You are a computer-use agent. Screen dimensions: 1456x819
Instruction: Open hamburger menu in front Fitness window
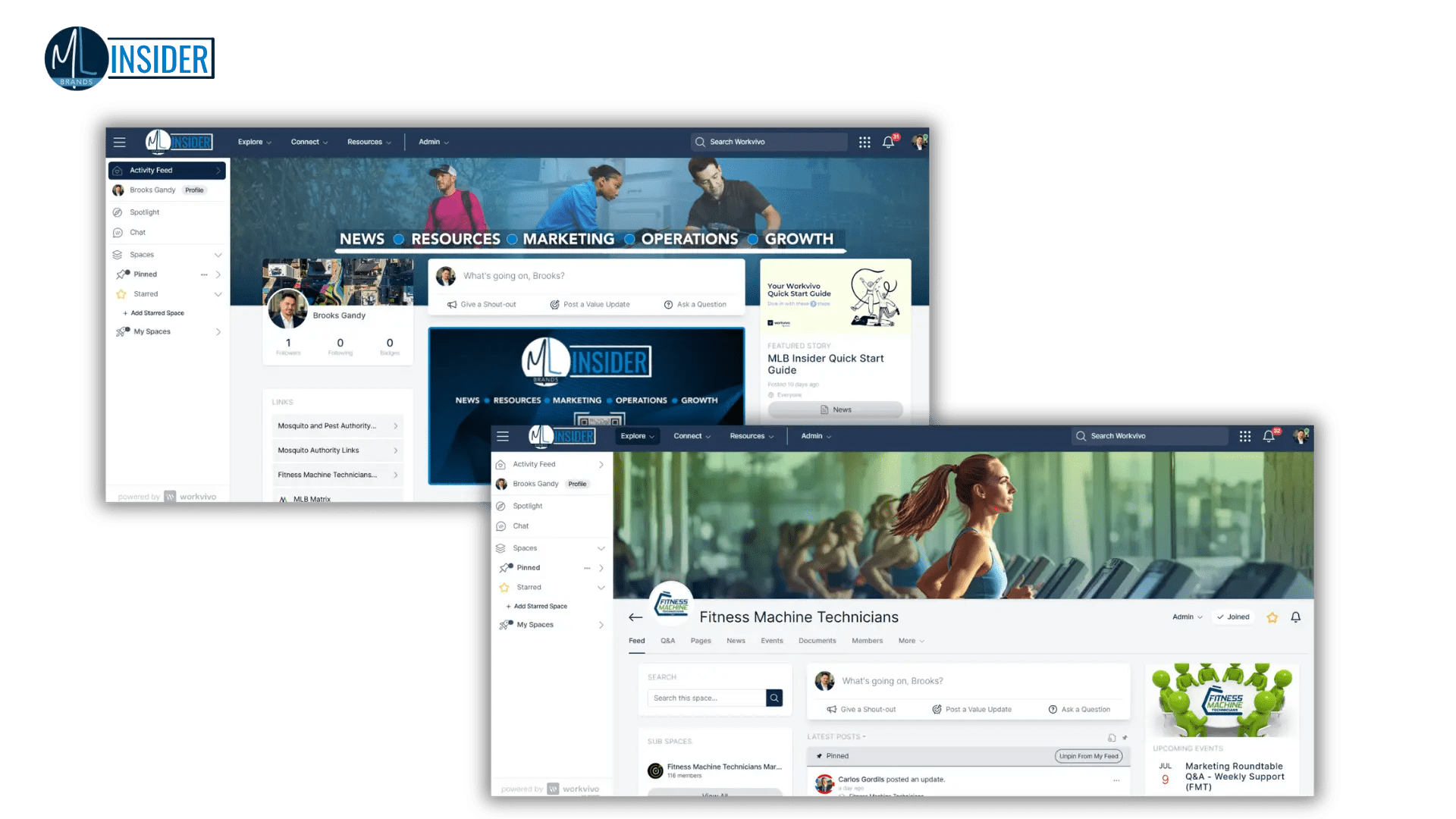[502, 436]
